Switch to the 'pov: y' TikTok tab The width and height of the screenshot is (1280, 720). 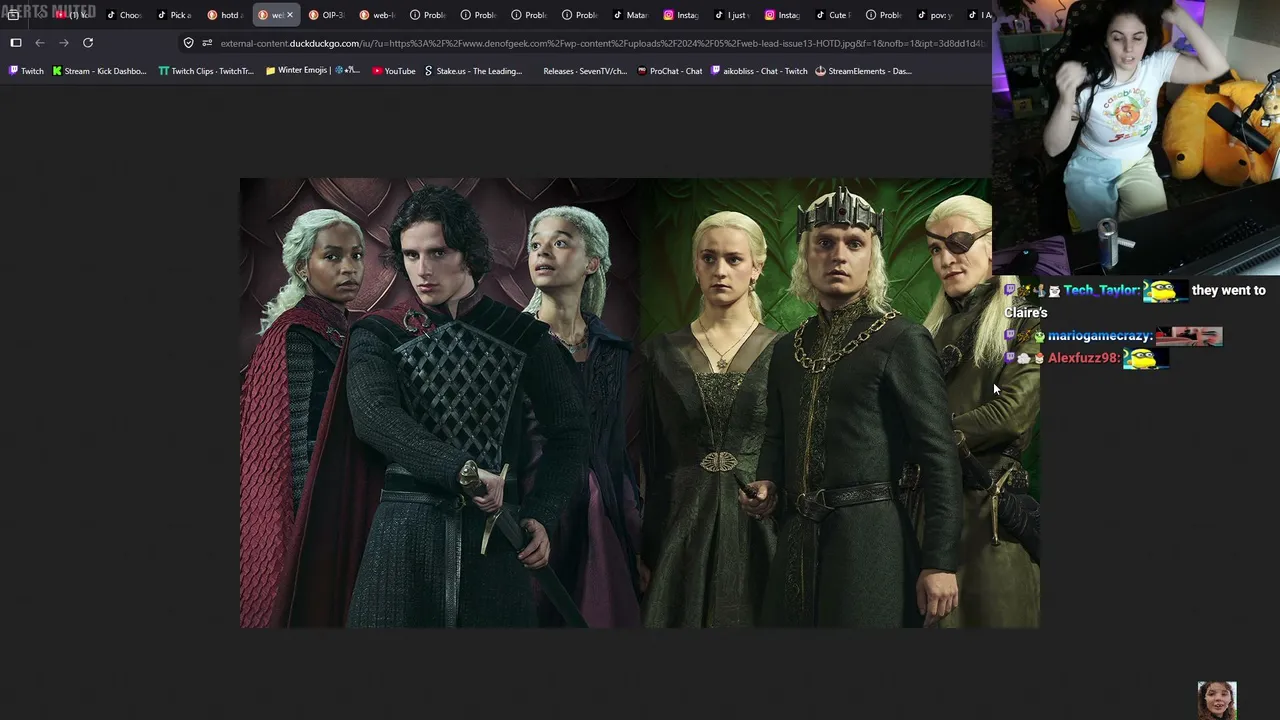coord(936,15)
